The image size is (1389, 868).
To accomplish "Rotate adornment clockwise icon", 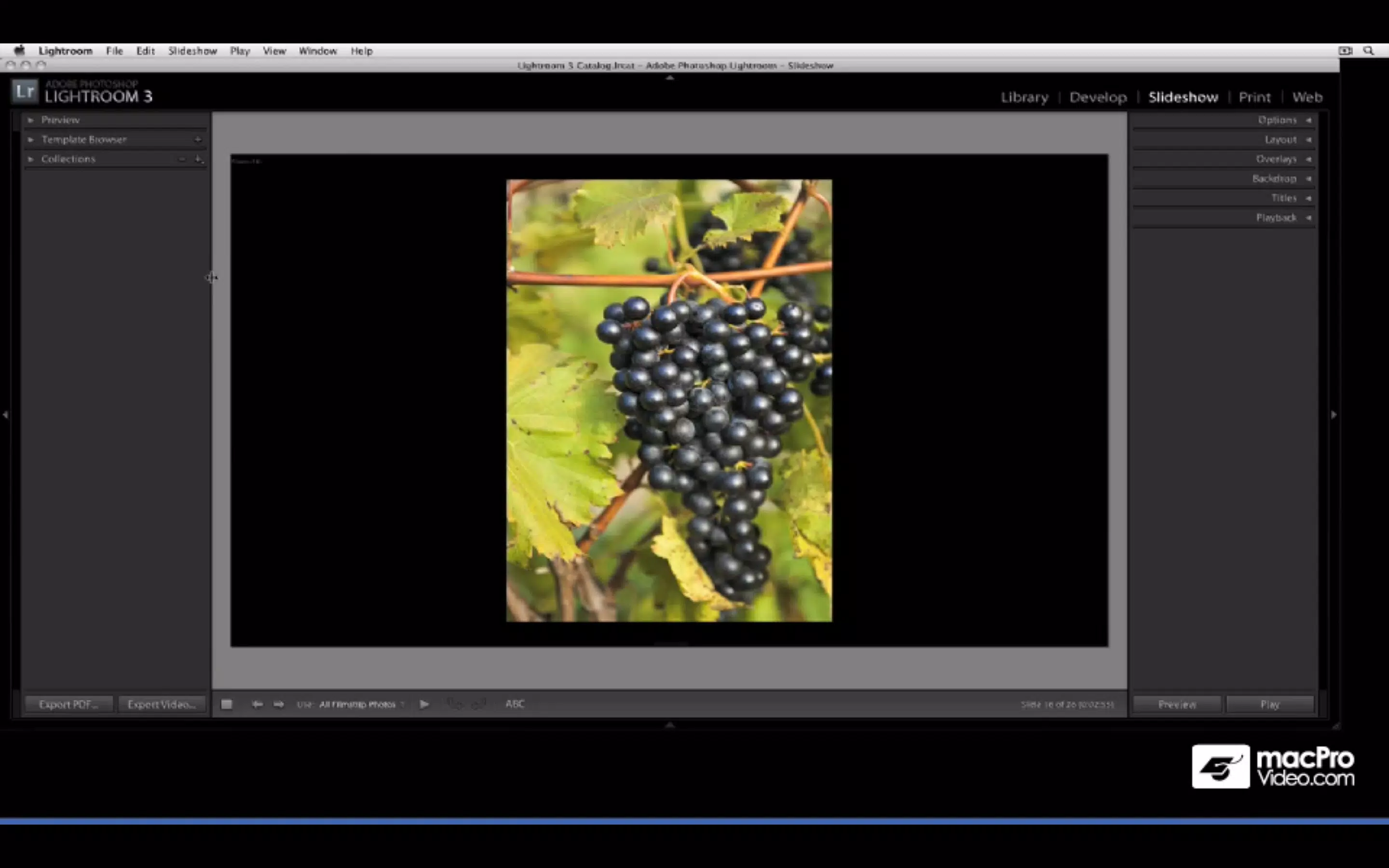I will (x=478, y=704).
